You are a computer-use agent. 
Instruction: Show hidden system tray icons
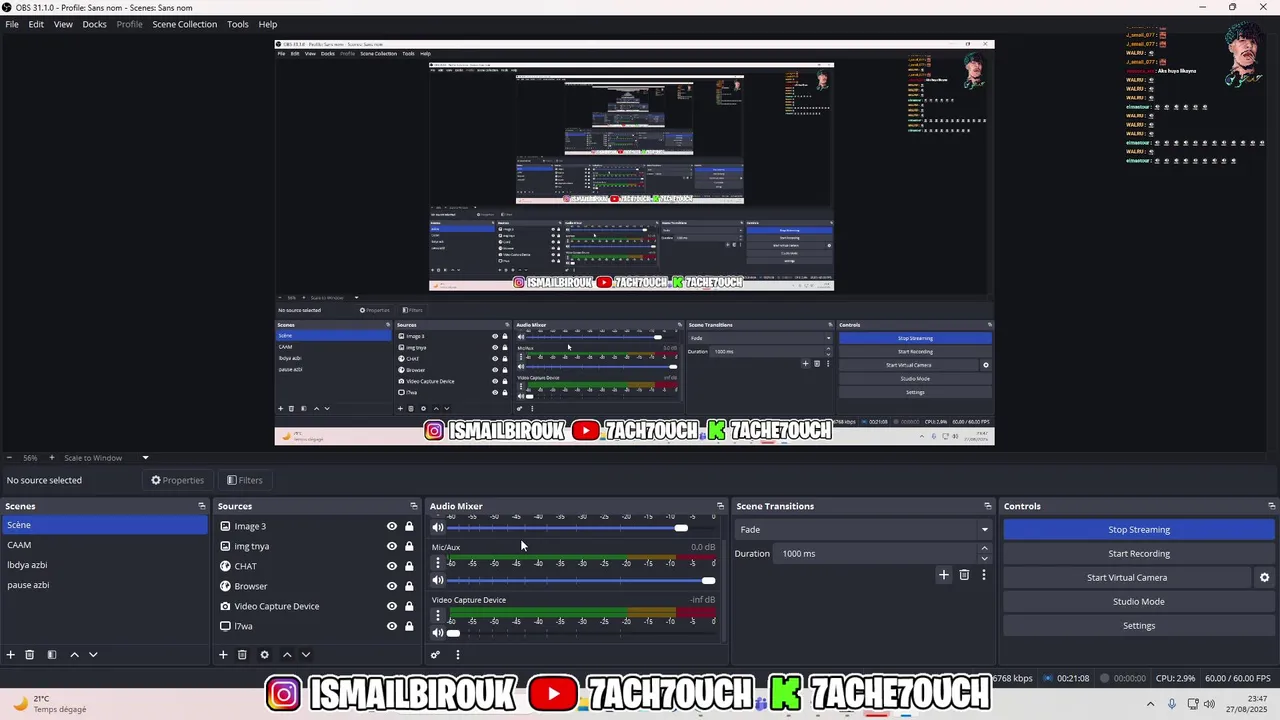(1149, 704)
